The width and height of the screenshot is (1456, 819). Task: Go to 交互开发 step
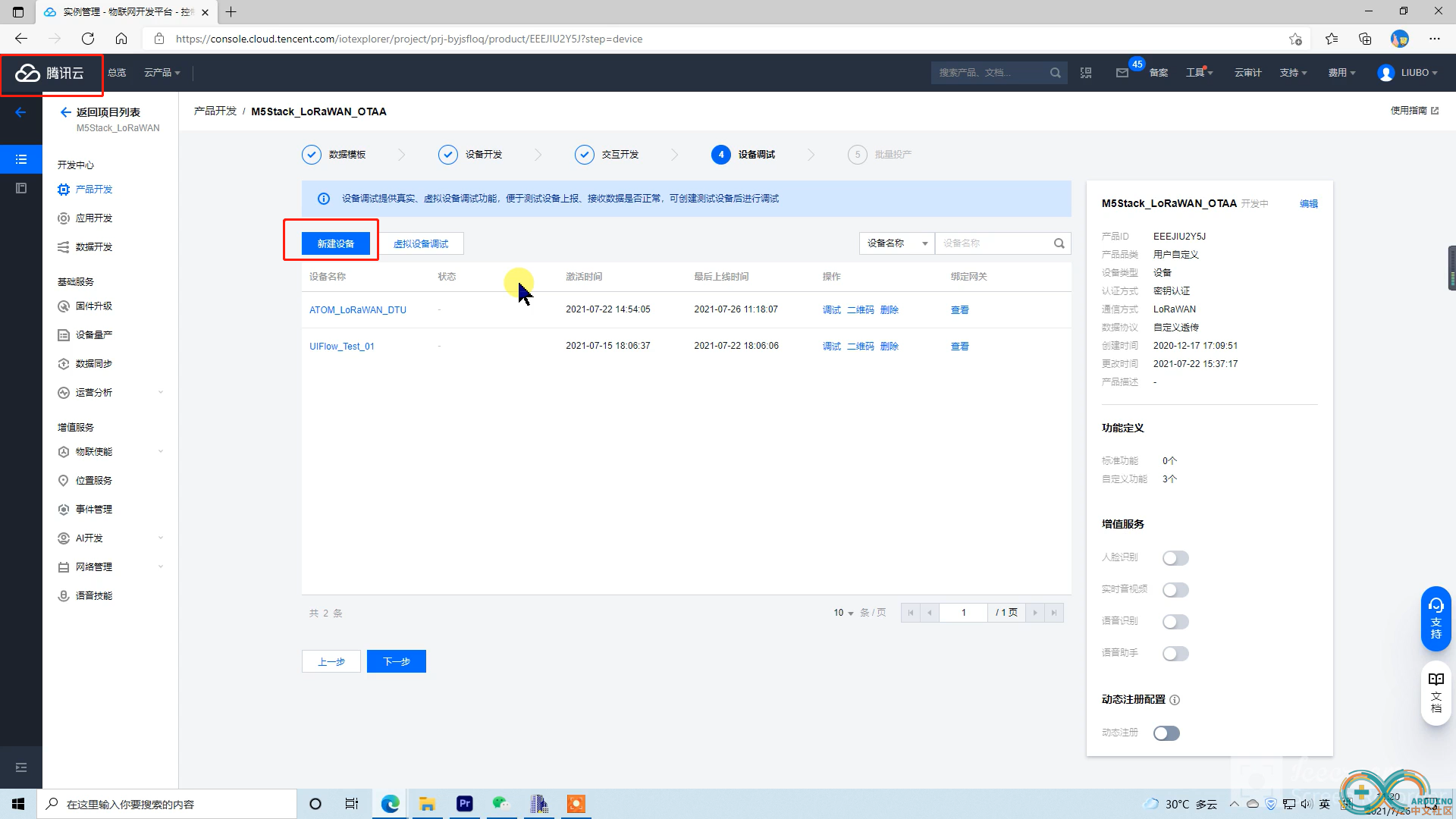(607, 155)
